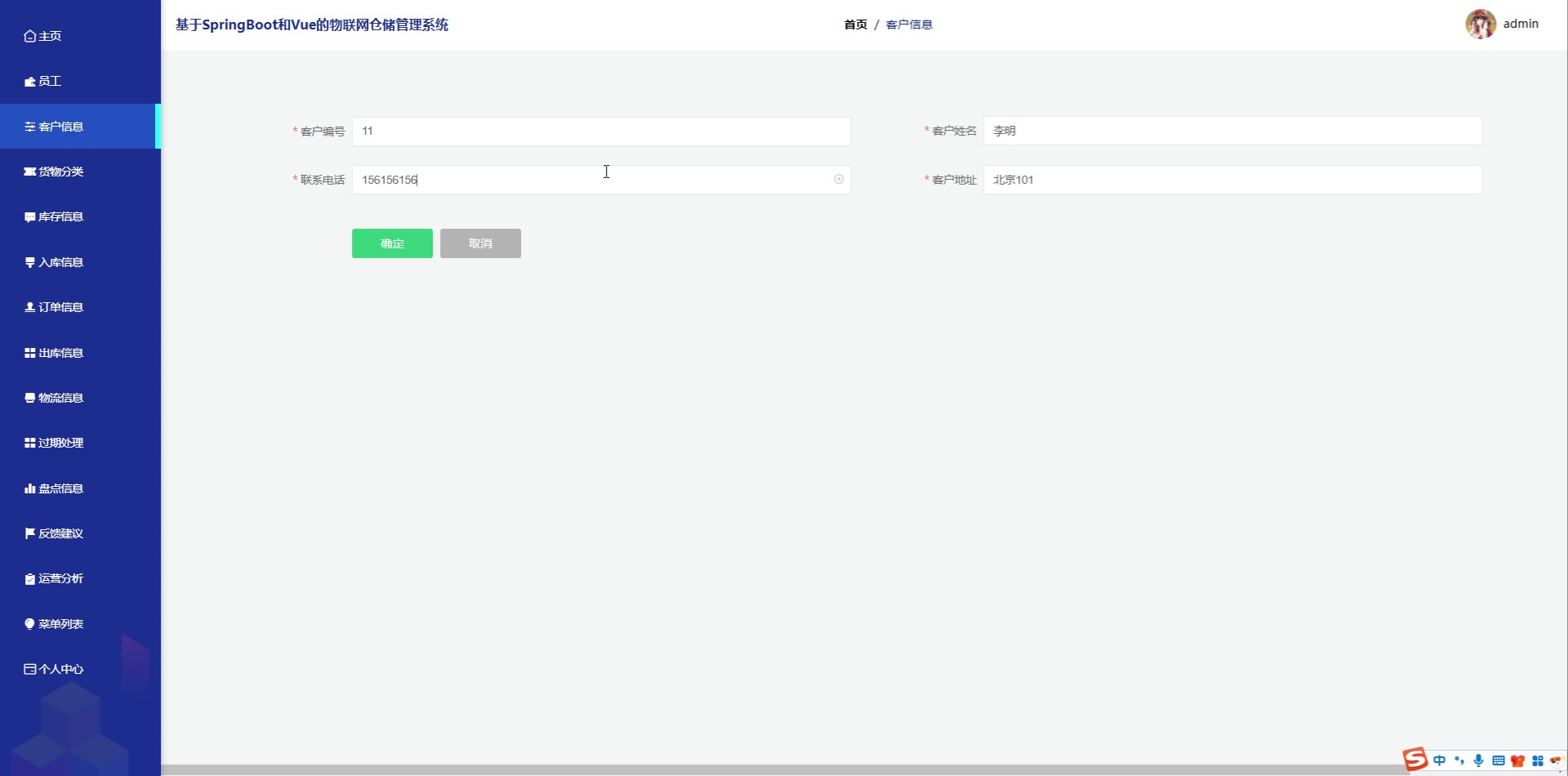This screenshot has width=1568, height=776.
Task: Focus the 客户地址 input showing 北京101
Action: click(1232, 180)
